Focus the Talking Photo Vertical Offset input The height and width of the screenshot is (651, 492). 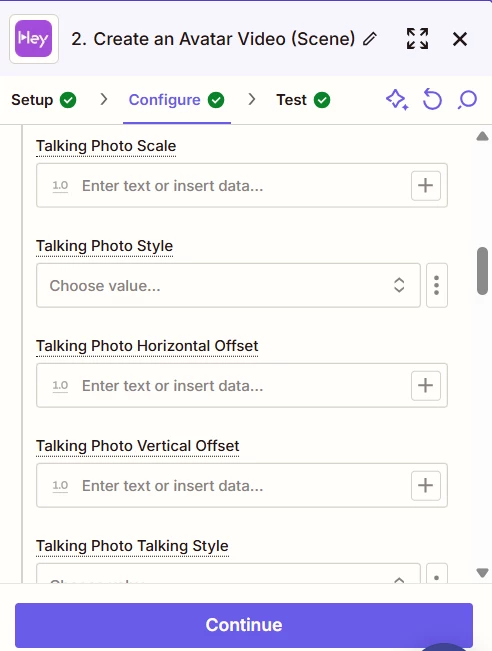(x=242, y=485)
